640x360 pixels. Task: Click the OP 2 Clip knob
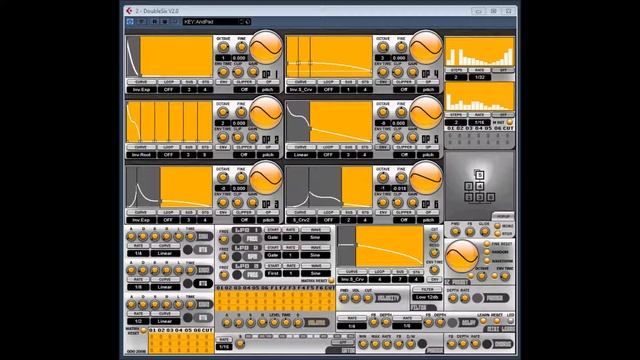click(x=238, y=138)
